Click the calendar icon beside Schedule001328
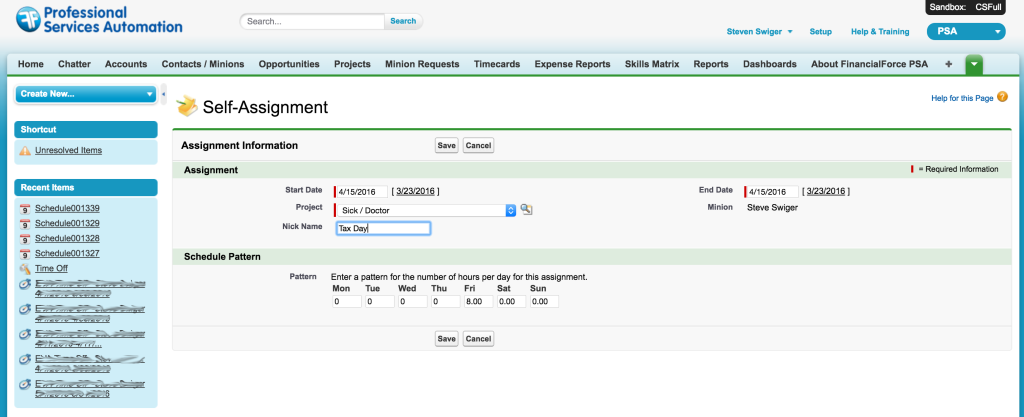 [x=25, y=239]
